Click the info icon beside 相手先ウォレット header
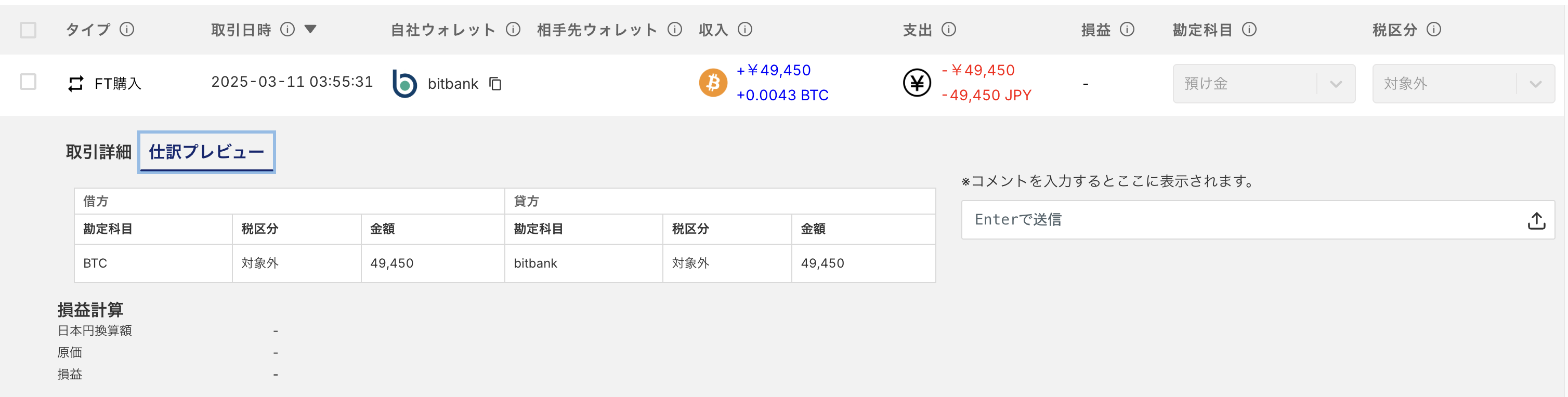This screenshot has width=1568, height=397. click(674, 29)
